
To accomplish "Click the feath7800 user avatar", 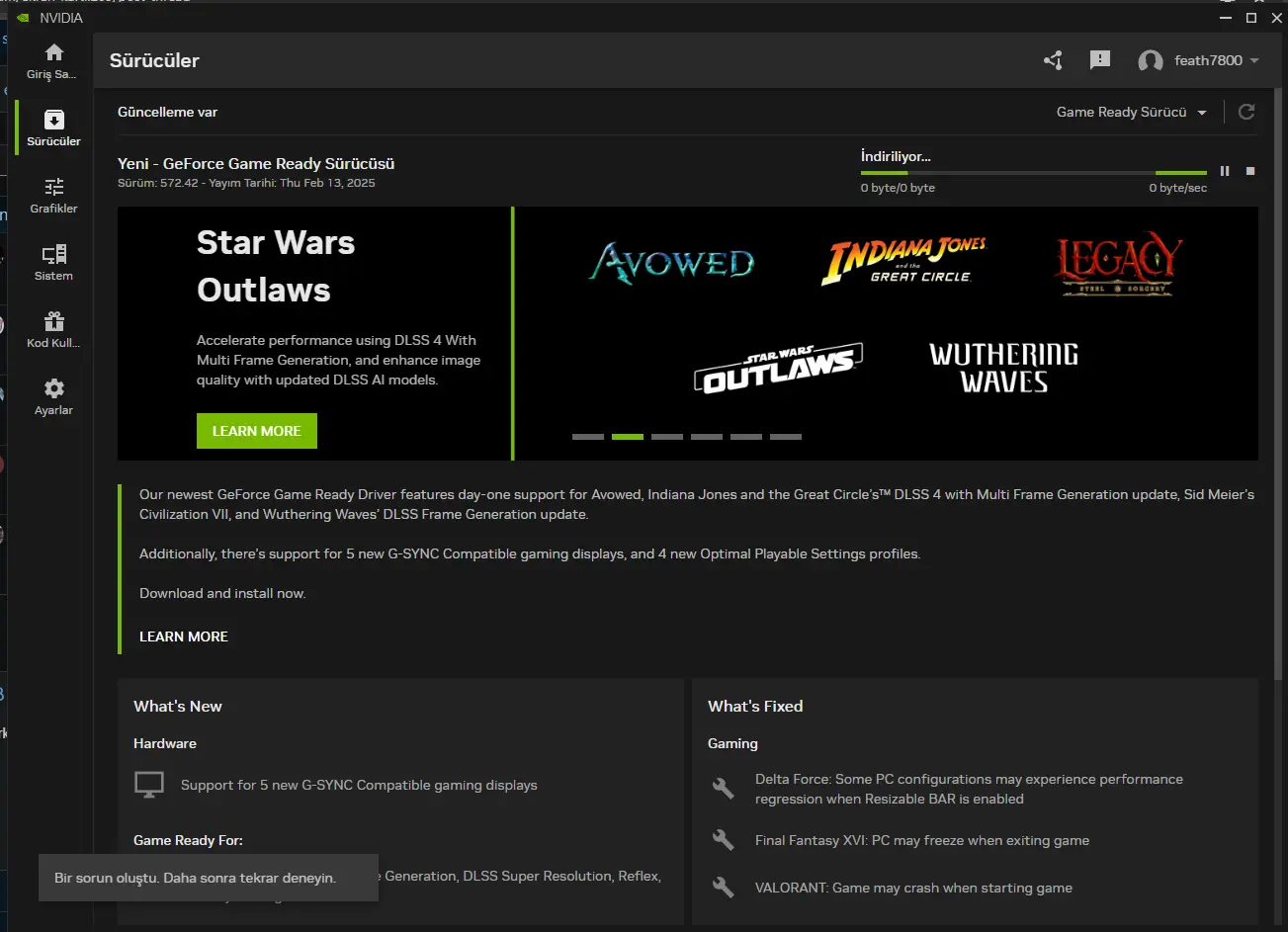I will [x=1151, y=61].
